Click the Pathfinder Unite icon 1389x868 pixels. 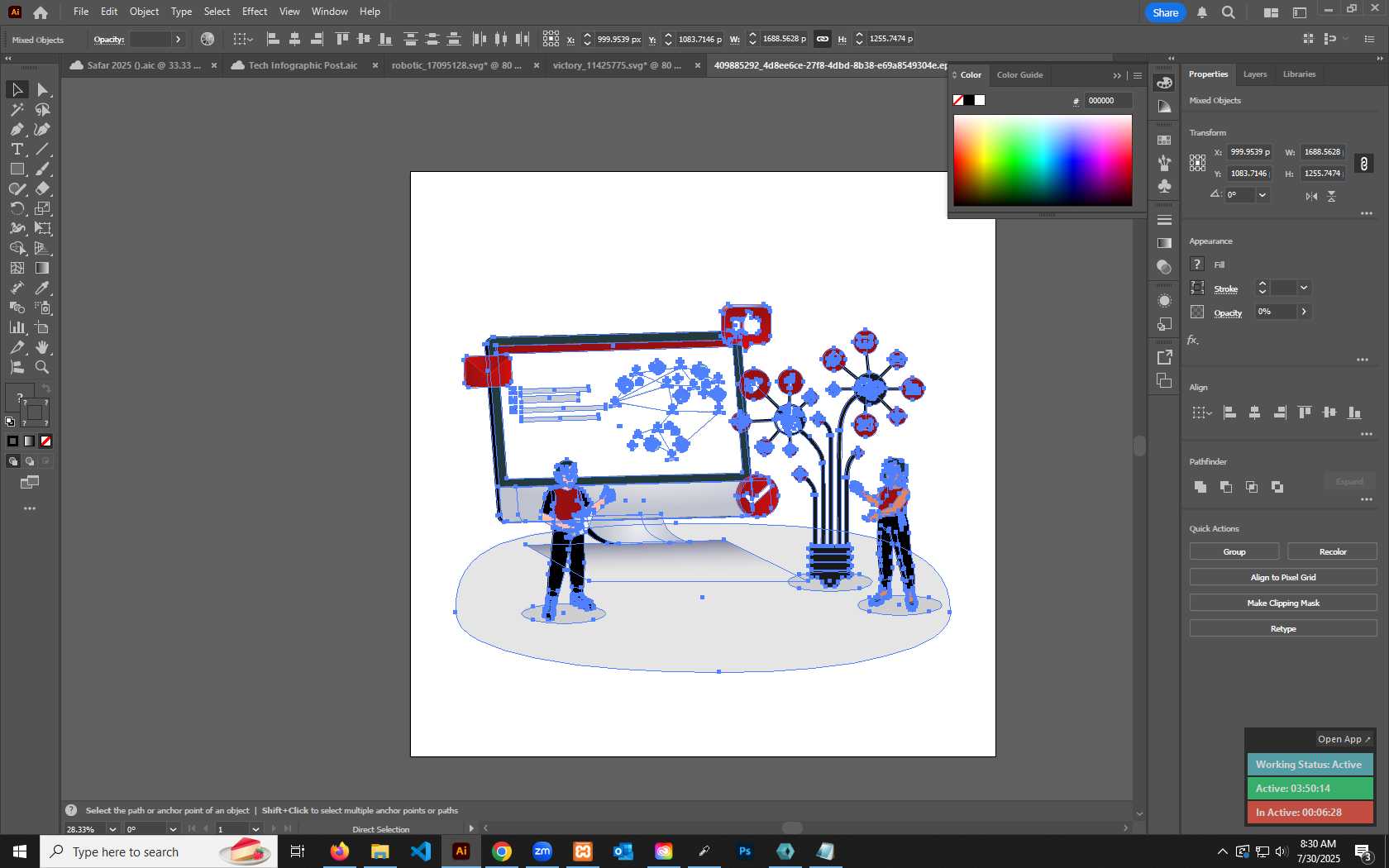[1200, 487]
